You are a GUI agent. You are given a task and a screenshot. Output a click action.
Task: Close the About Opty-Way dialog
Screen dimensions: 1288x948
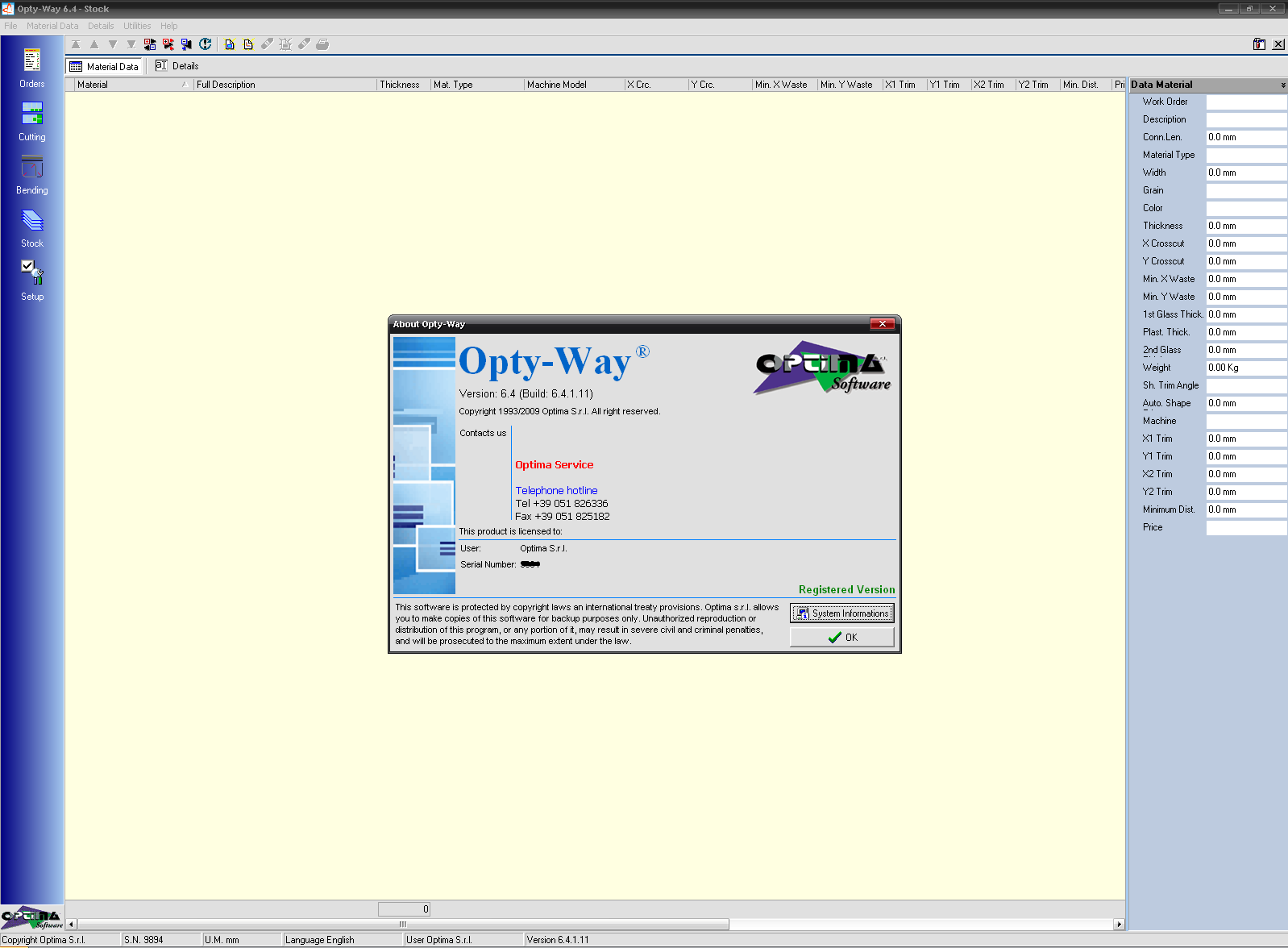click(x=883, y=324)
